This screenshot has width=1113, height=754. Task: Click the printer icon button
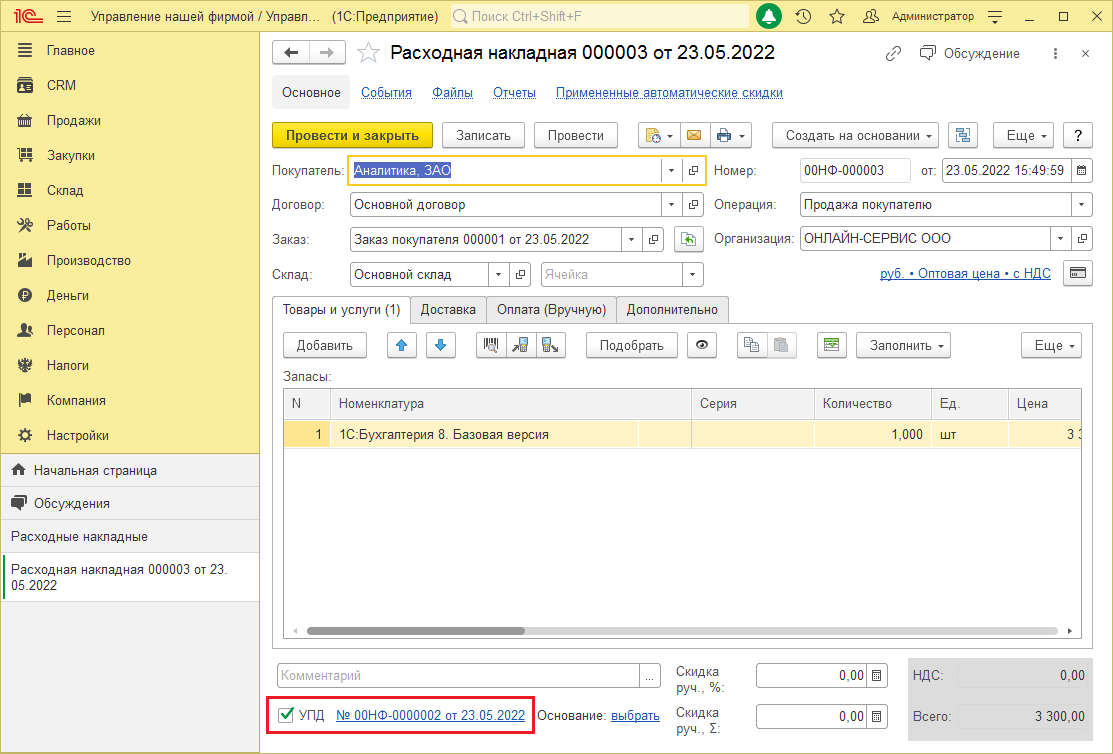tap(724, 135)
